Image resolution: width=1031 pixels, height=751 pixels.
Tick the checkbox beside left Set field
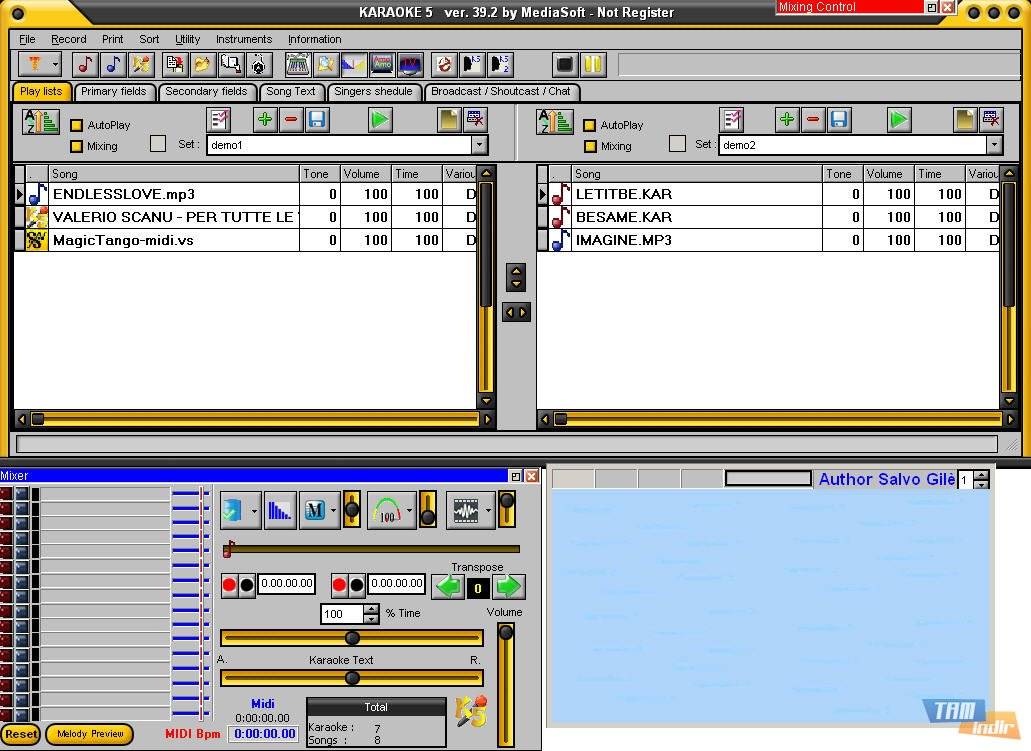coord(158,144)
